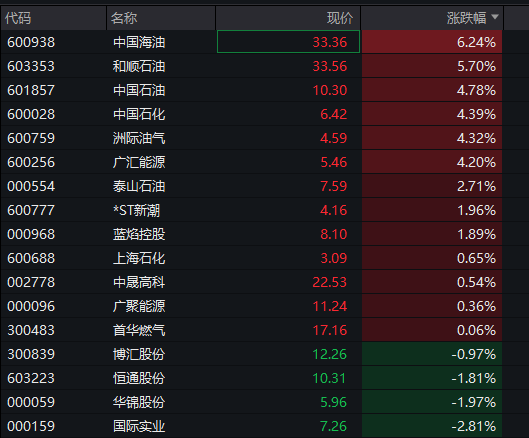
Task: Select stock code 000968
Action: [31, 234]
